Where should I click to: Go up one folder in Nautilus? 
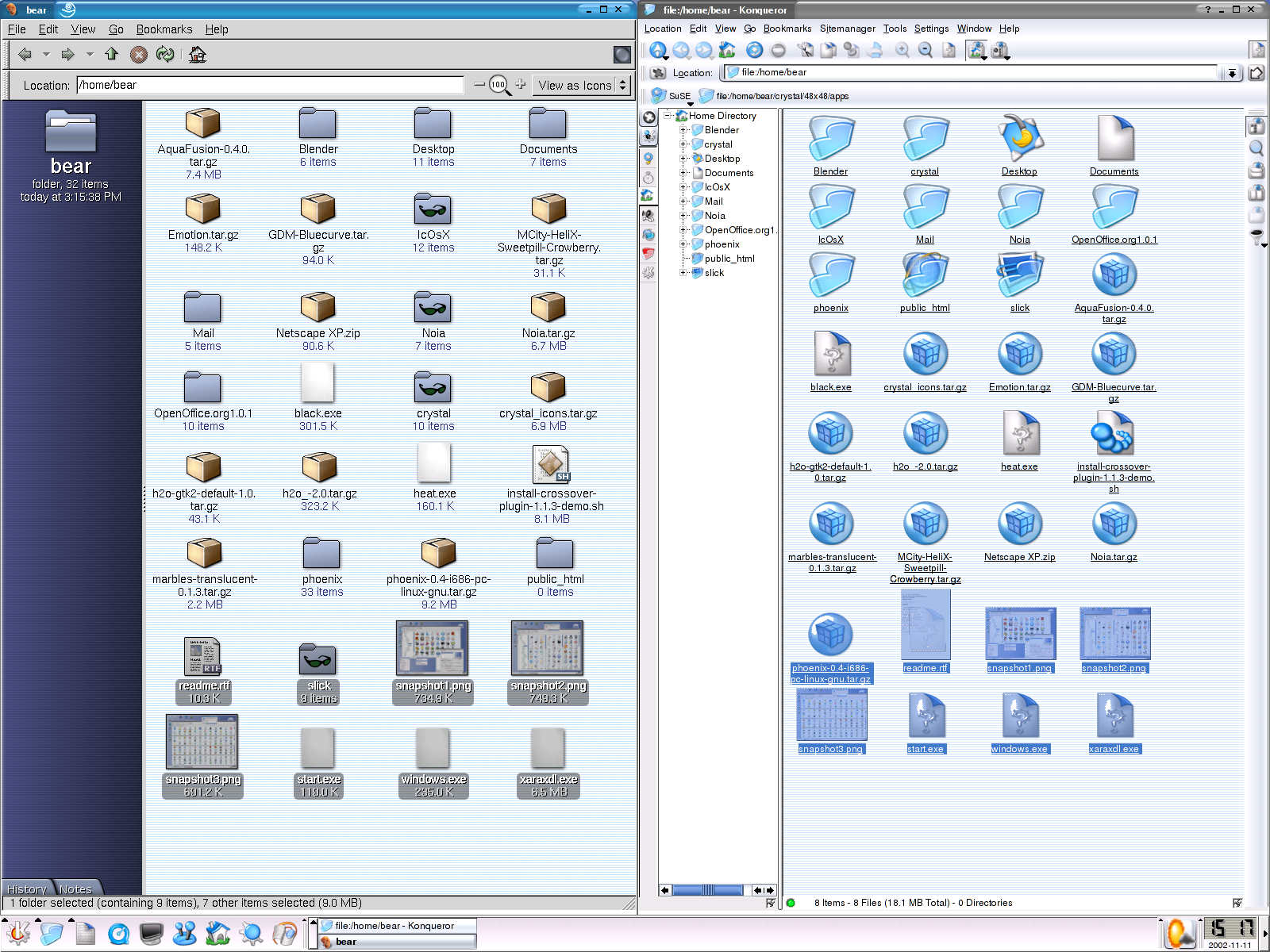point(111,54)
